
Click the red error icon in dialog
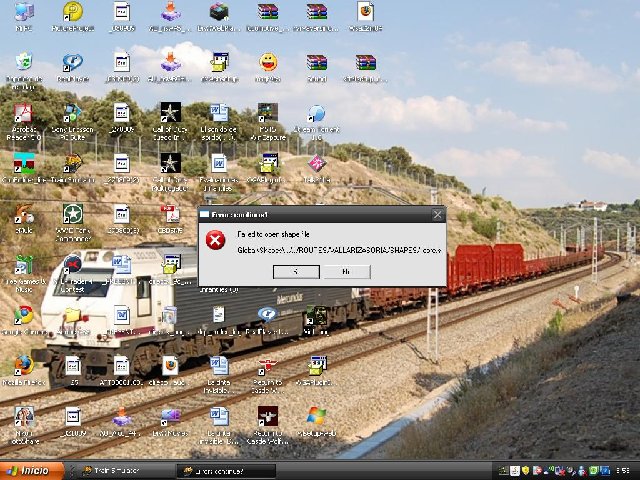coord(215,240)
